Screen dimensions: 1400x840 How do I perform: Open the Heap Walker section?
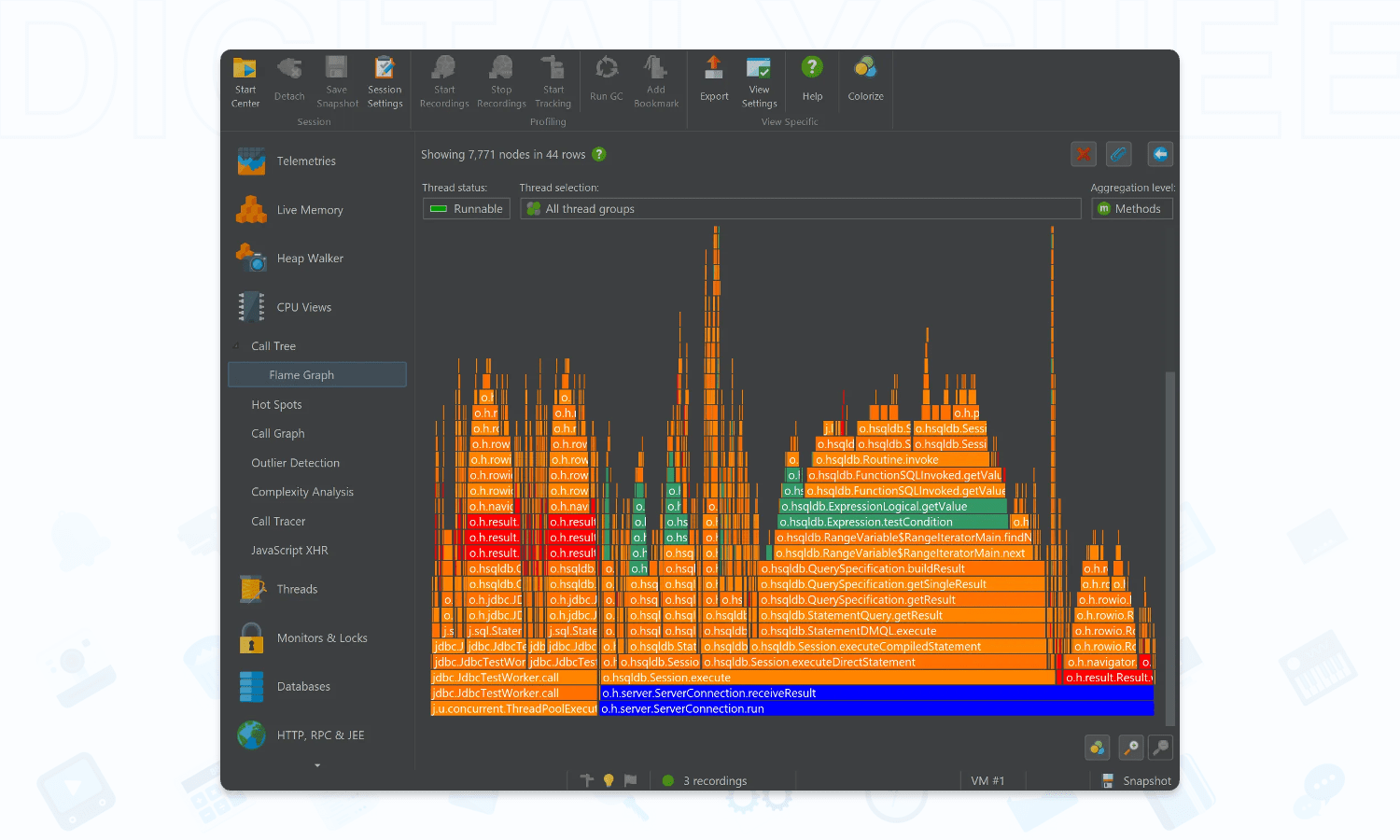[317, 259]
